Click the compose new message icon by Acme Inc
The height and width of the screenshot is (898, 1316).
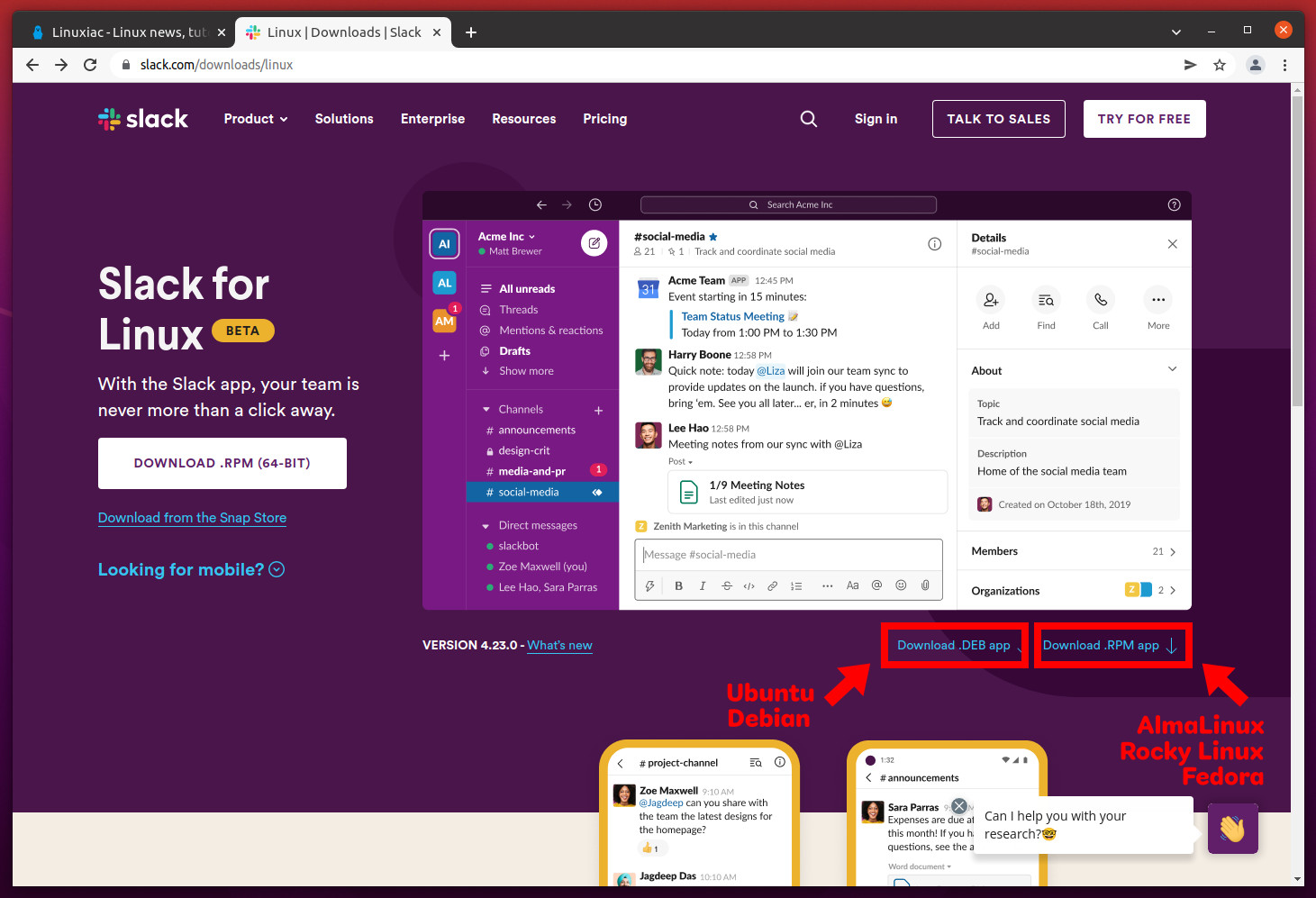tap(594, 242)
